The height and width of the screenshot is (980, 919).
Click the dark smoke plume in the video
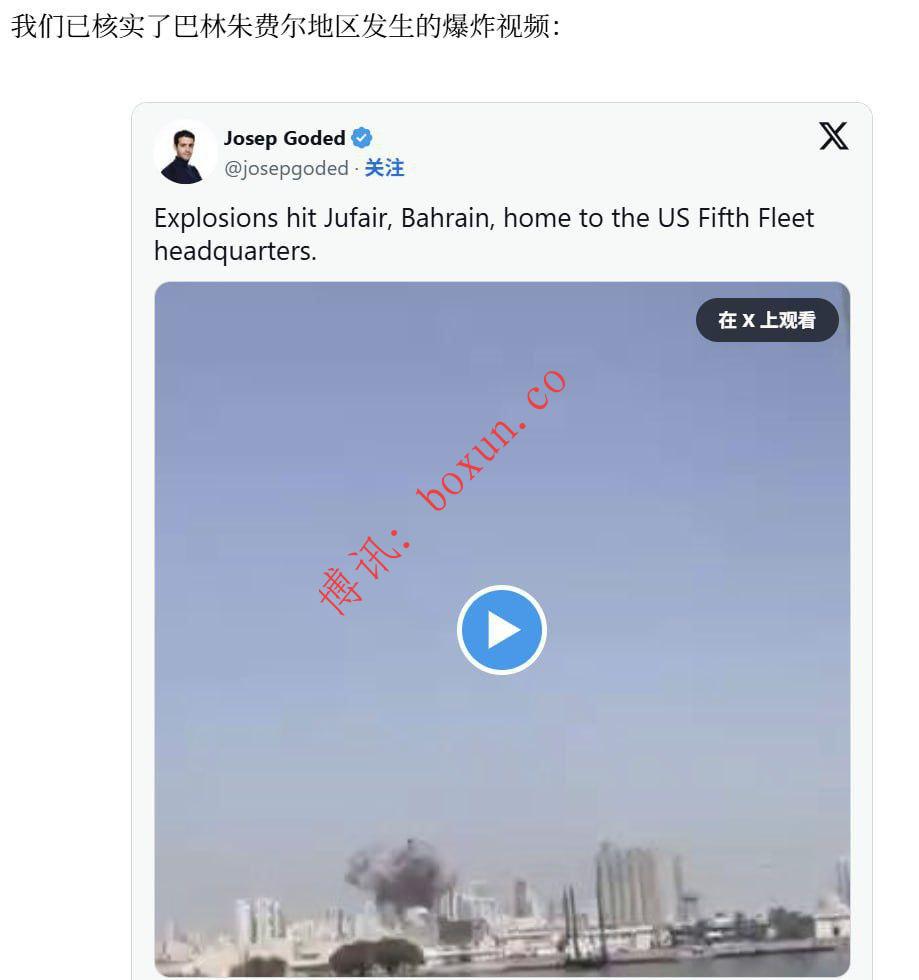pos(398,874)
